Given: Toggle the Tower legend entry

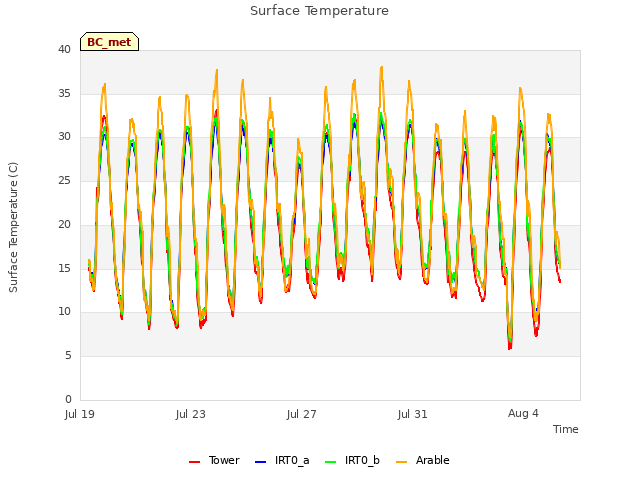Looking at the screenshot, I should (x=214, y=460).
